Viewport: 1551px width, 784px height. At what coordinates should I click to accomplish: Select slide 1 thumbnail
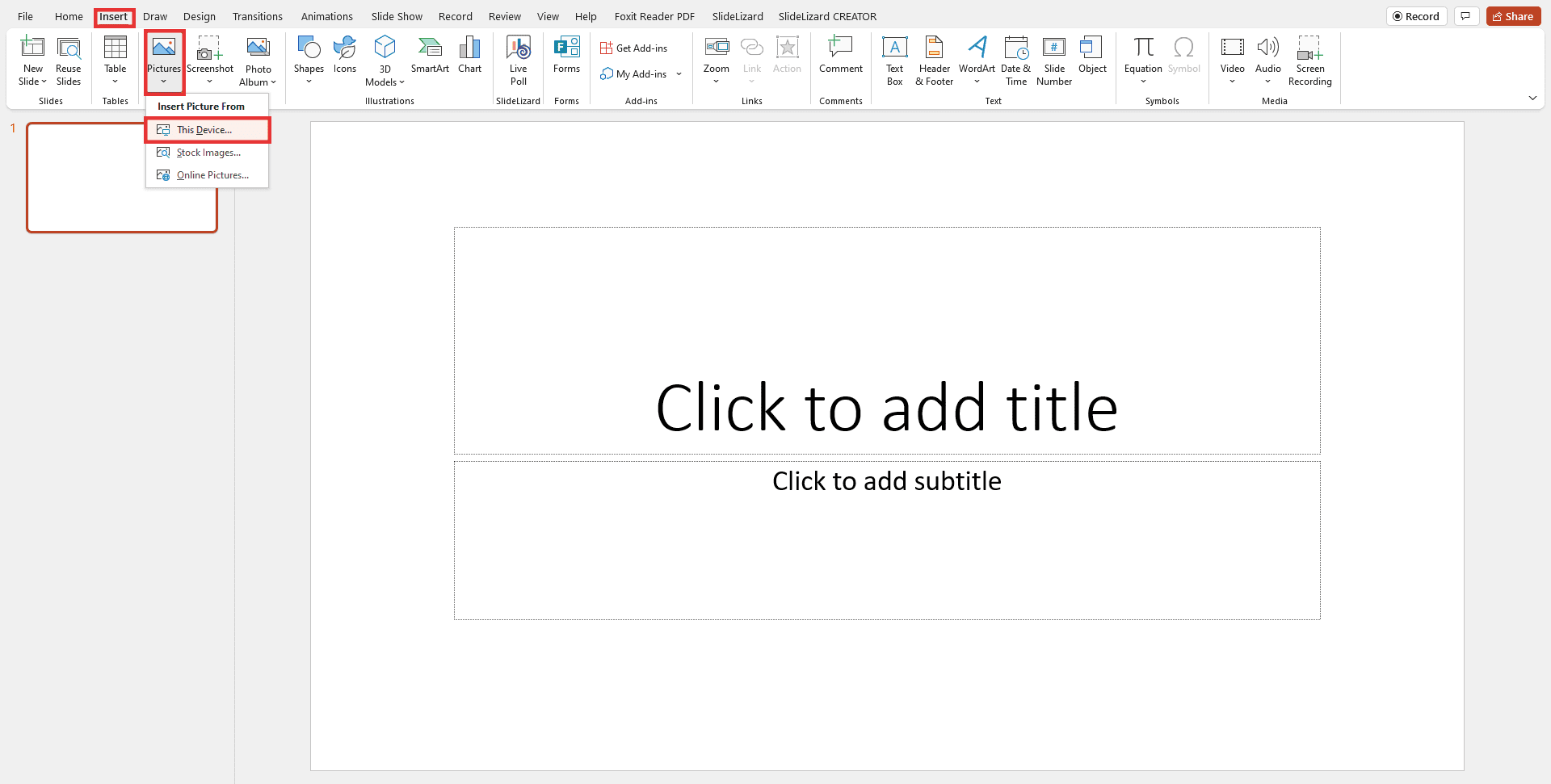pos(122,178)
